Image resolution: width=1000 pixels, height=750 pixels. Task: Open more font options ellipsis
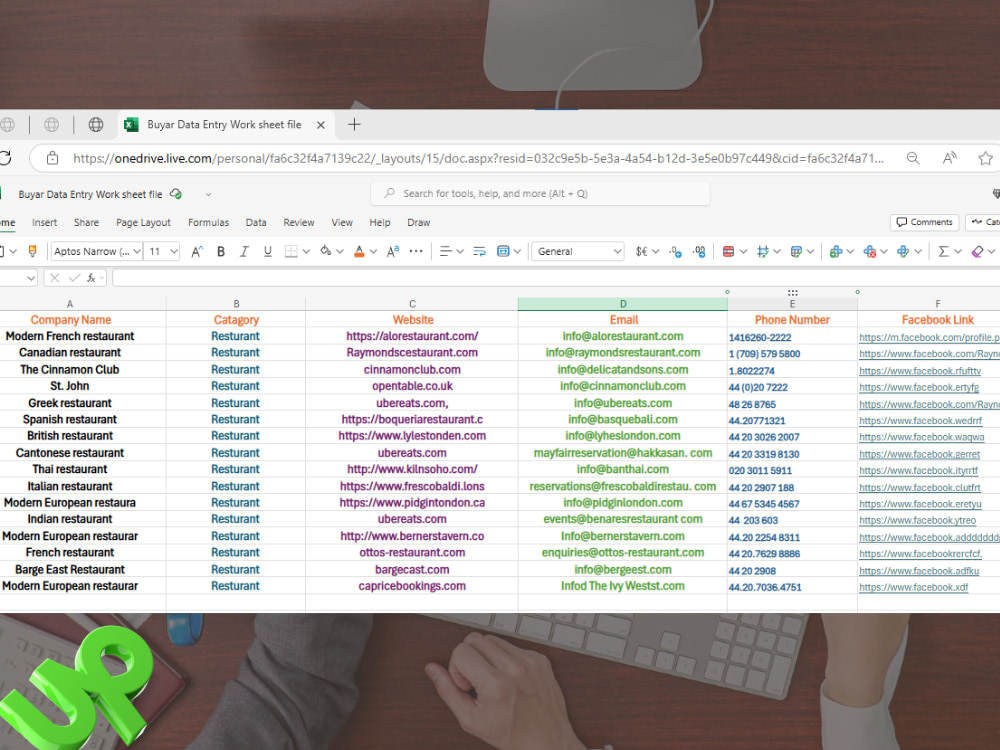416,251
